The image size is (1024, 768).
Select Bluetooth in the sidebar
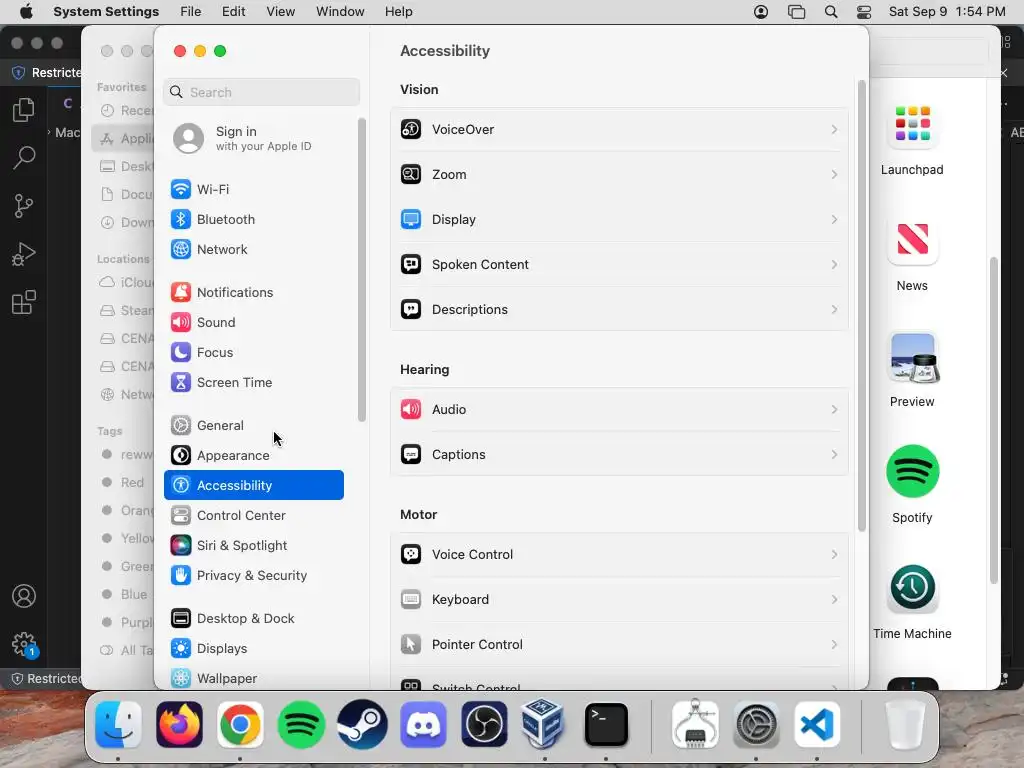tap(254, 219)
